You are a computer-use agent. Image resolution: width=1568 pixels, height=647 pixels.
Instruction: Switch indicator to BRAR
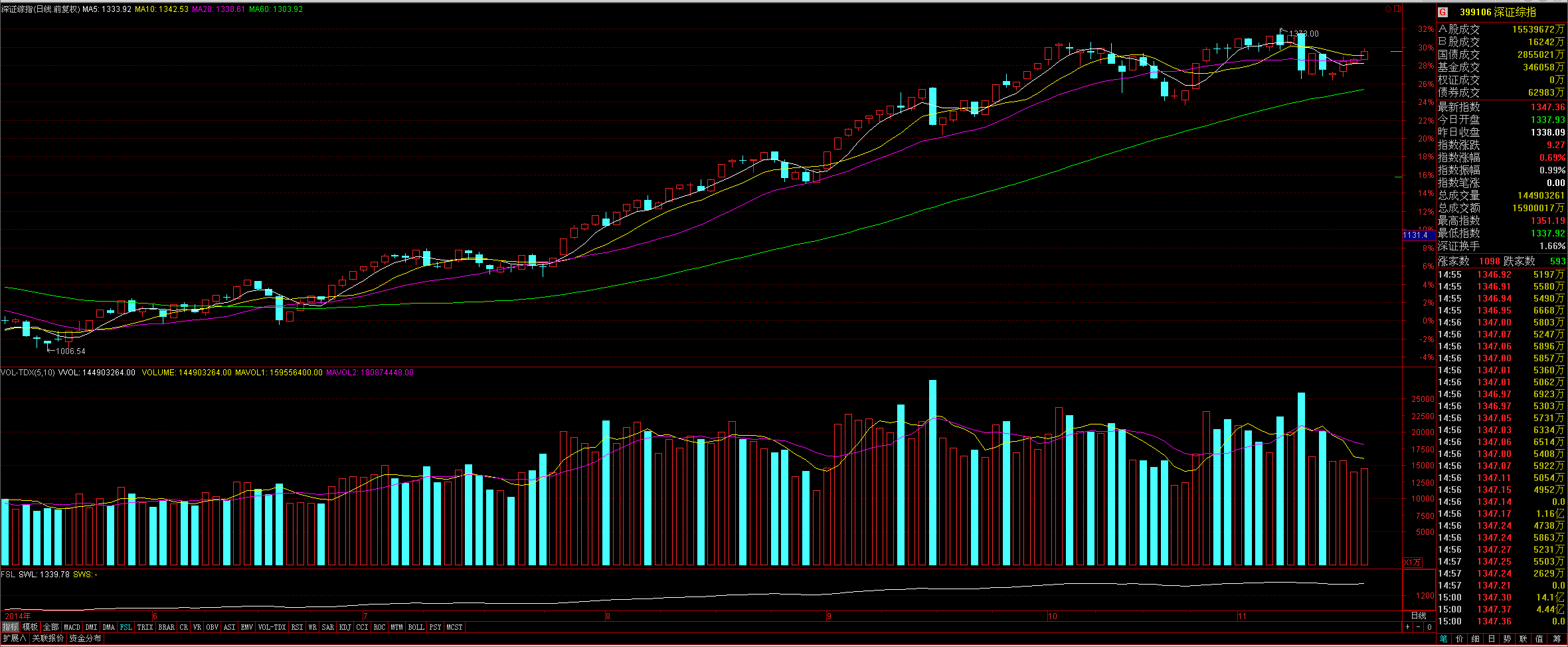click(167, 627)
